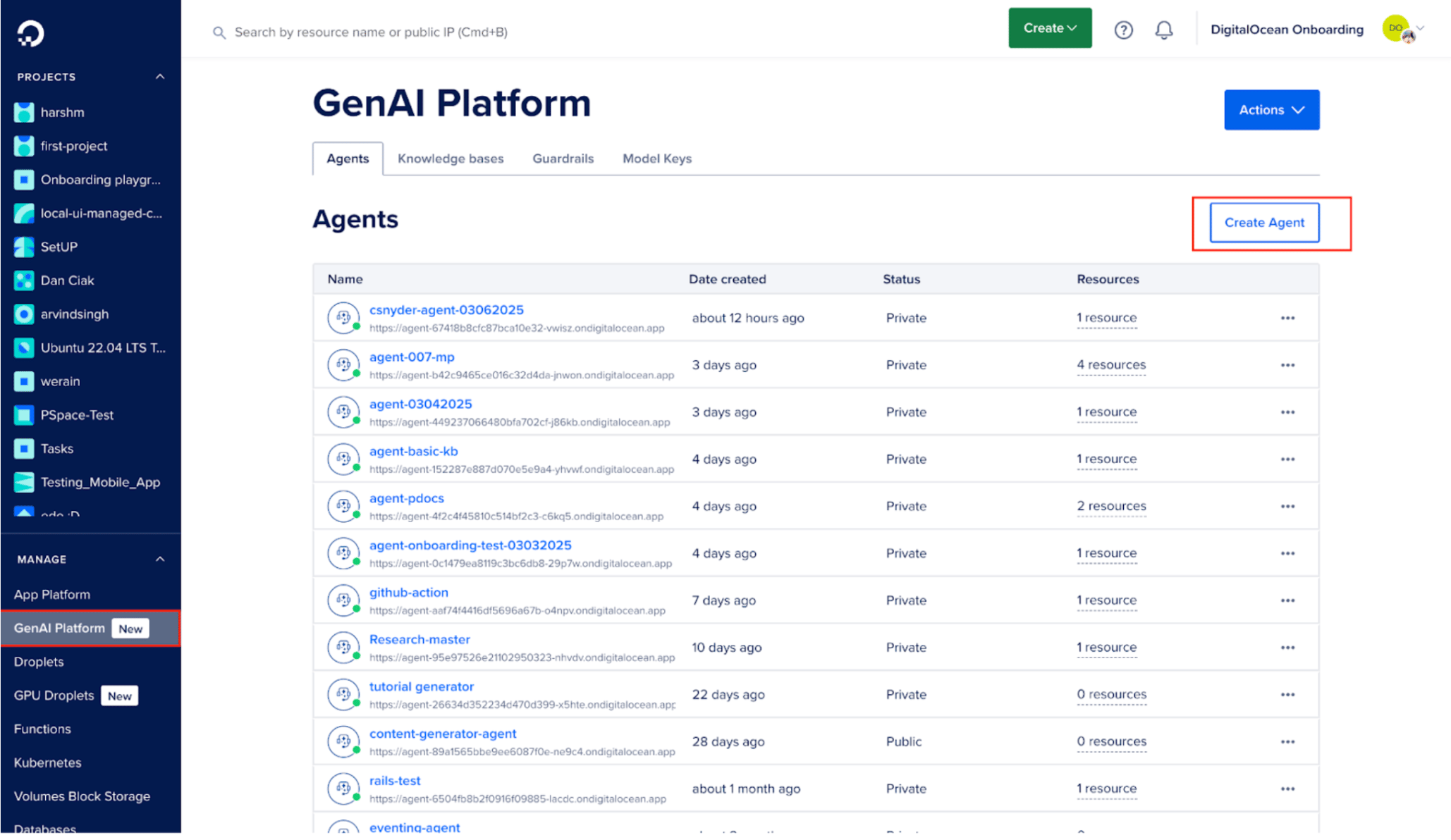Open the more options menu for agent-pdocs
The height and width of the screenshot is (840, 1451).
click(x=1287, y=506)
